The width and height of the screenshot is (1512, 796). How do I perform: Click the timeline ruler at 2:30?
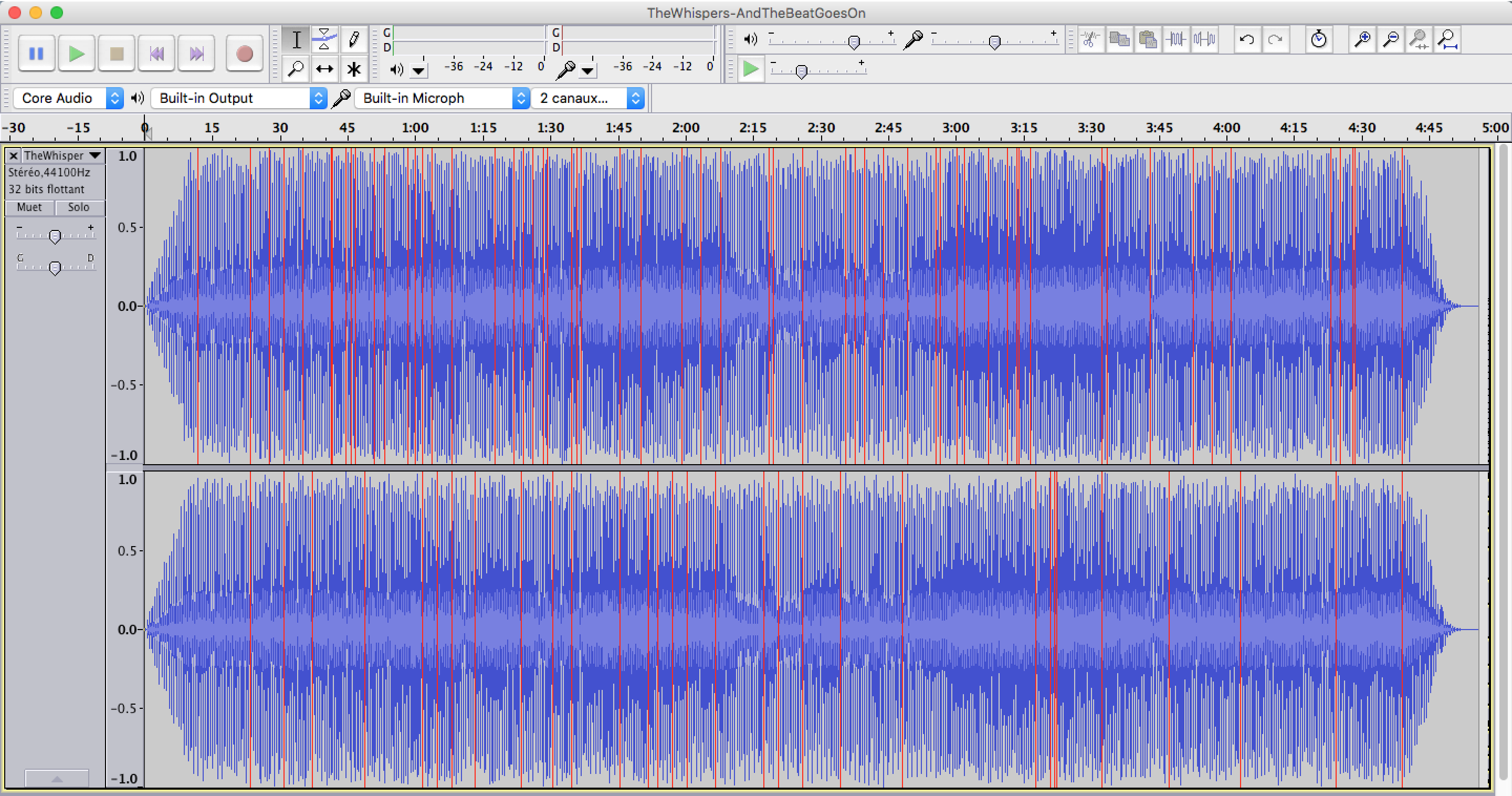[x=821, y=128]
